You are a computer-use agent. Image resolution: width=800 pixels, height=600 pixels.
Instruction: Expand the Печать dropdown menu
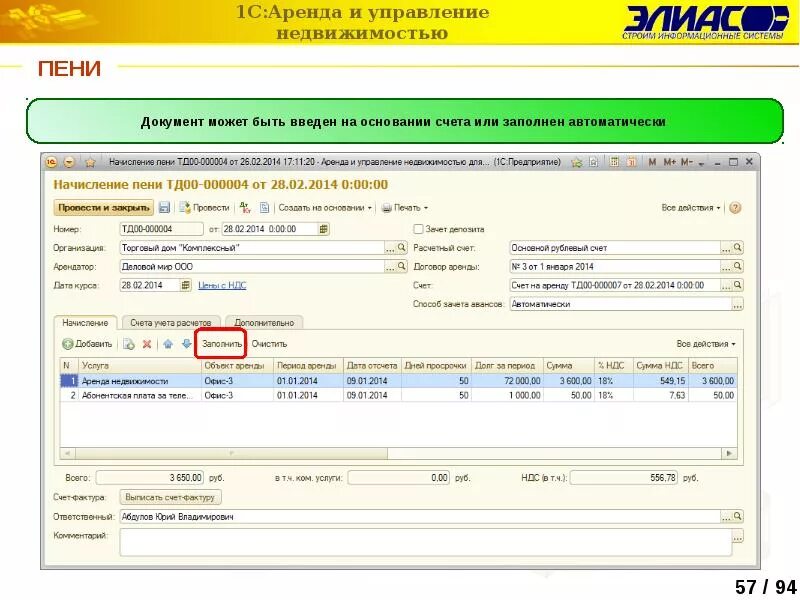click(x=405, y=208)
